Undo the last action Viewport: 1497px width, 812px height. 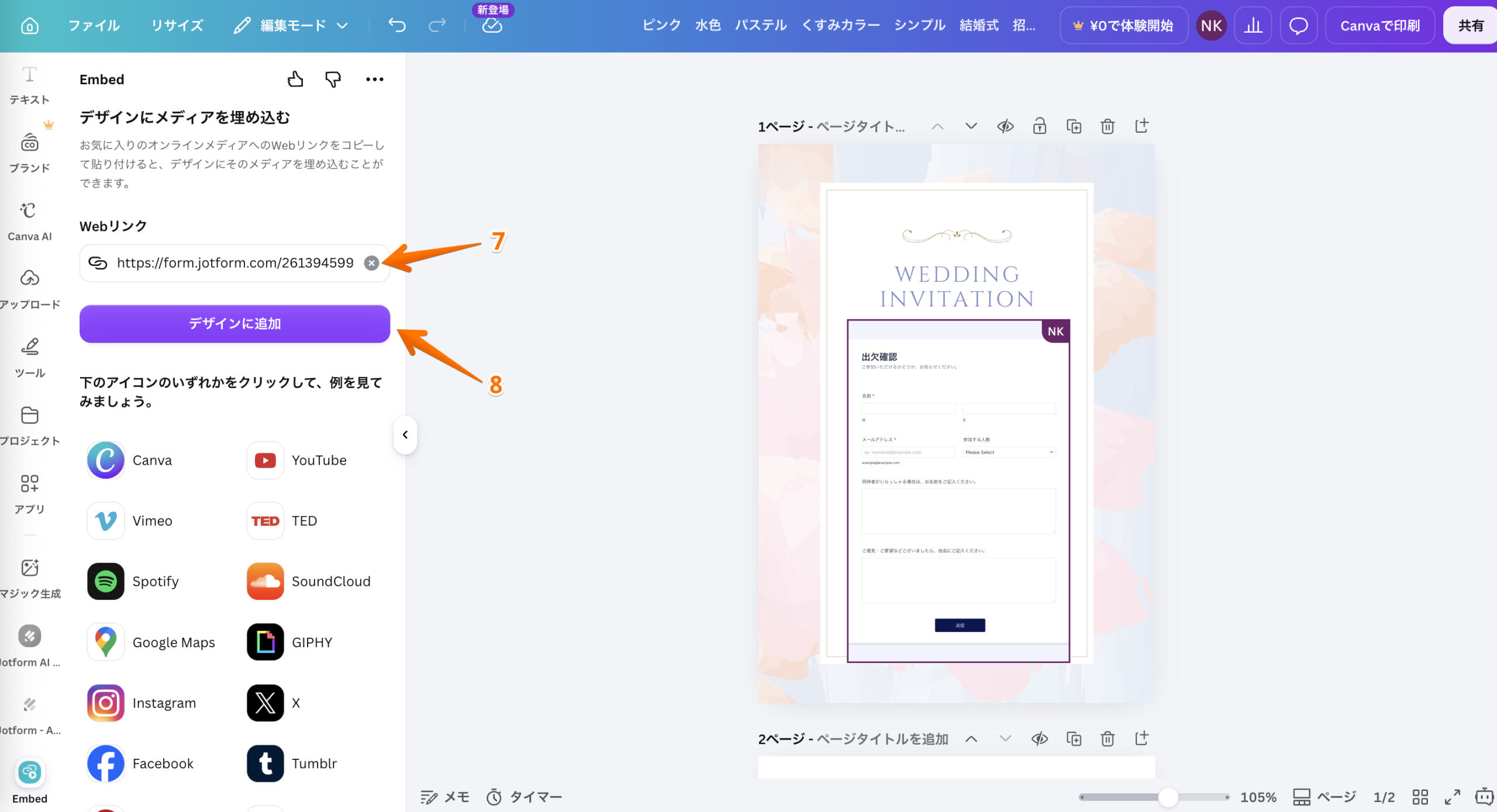click(x=397, y=26)
